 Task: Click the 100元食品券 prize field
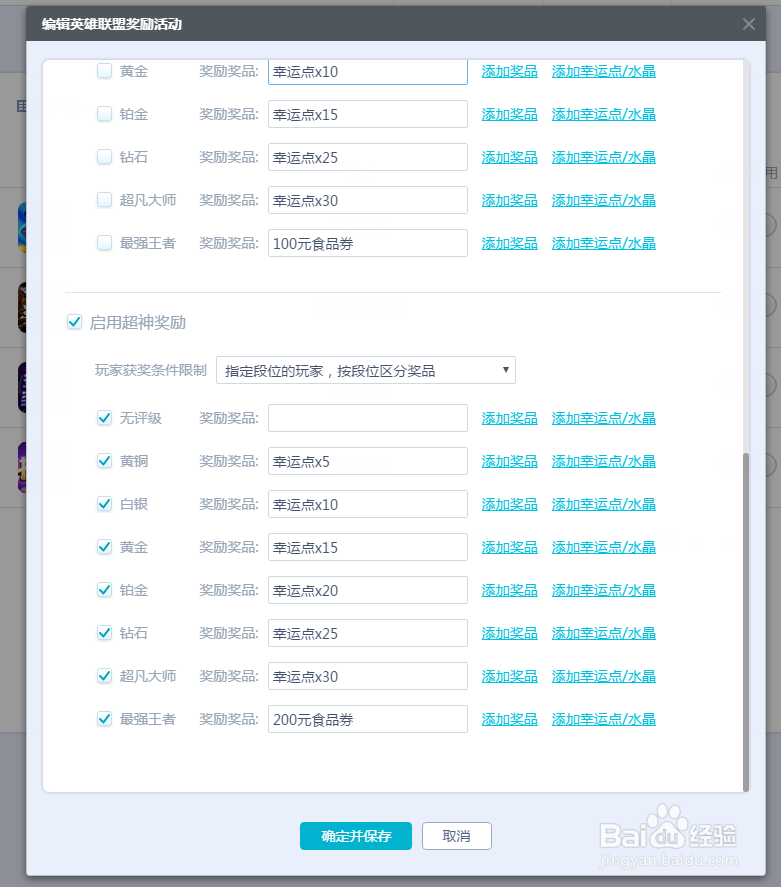368,243
